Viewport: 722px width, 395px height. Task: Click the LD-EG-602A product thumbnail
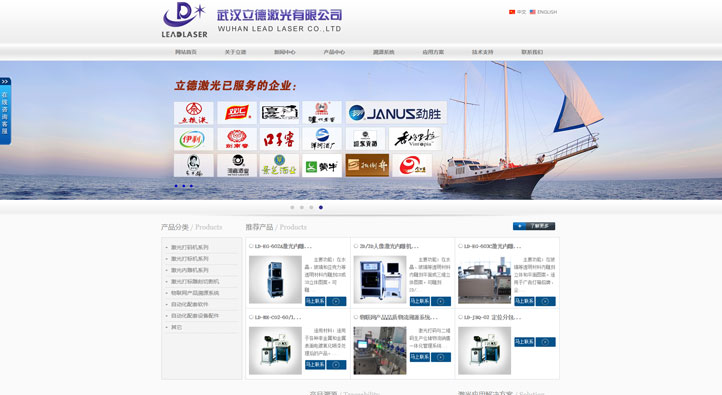(x=275, y=279)
